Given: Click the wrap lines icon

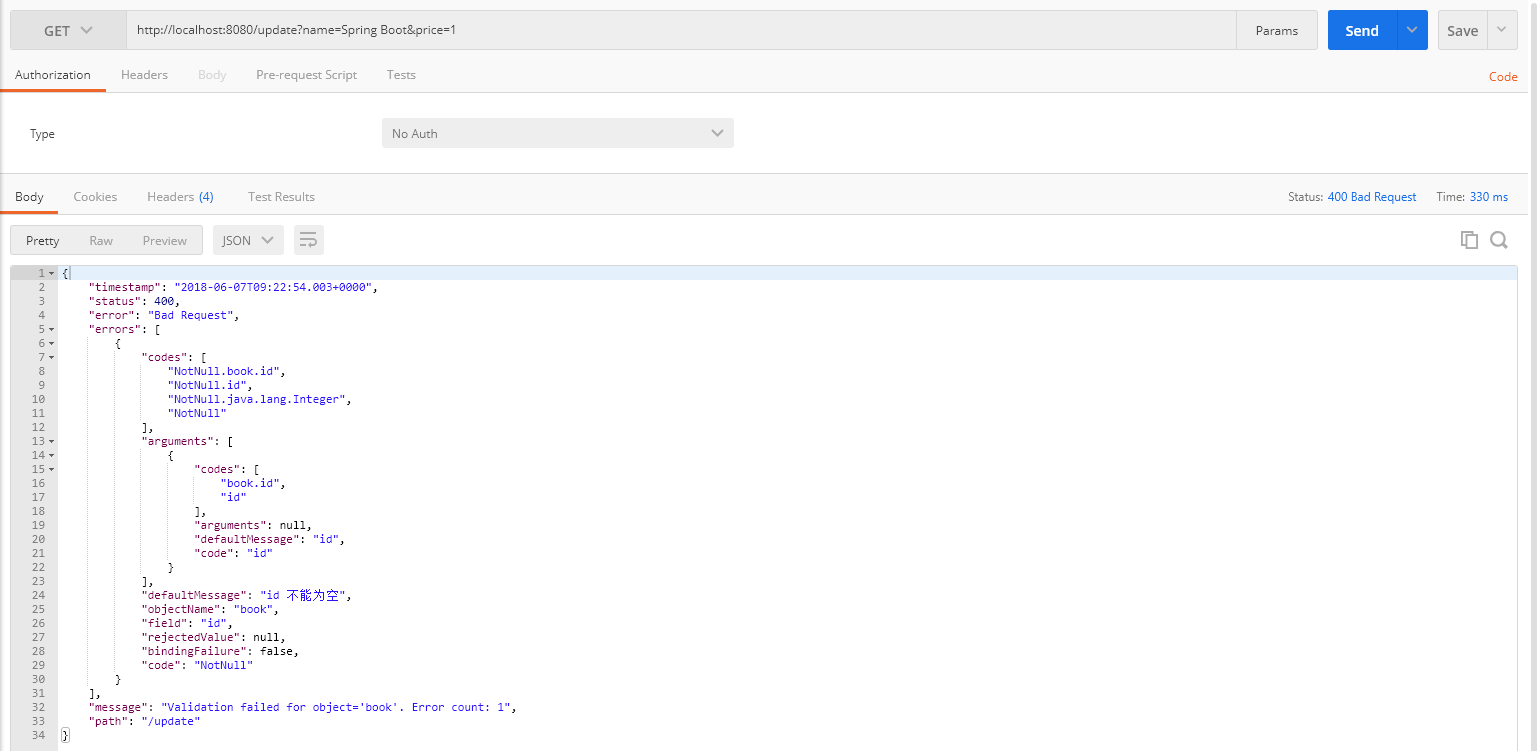Looking at the screenshot, I should click(309, 240).
